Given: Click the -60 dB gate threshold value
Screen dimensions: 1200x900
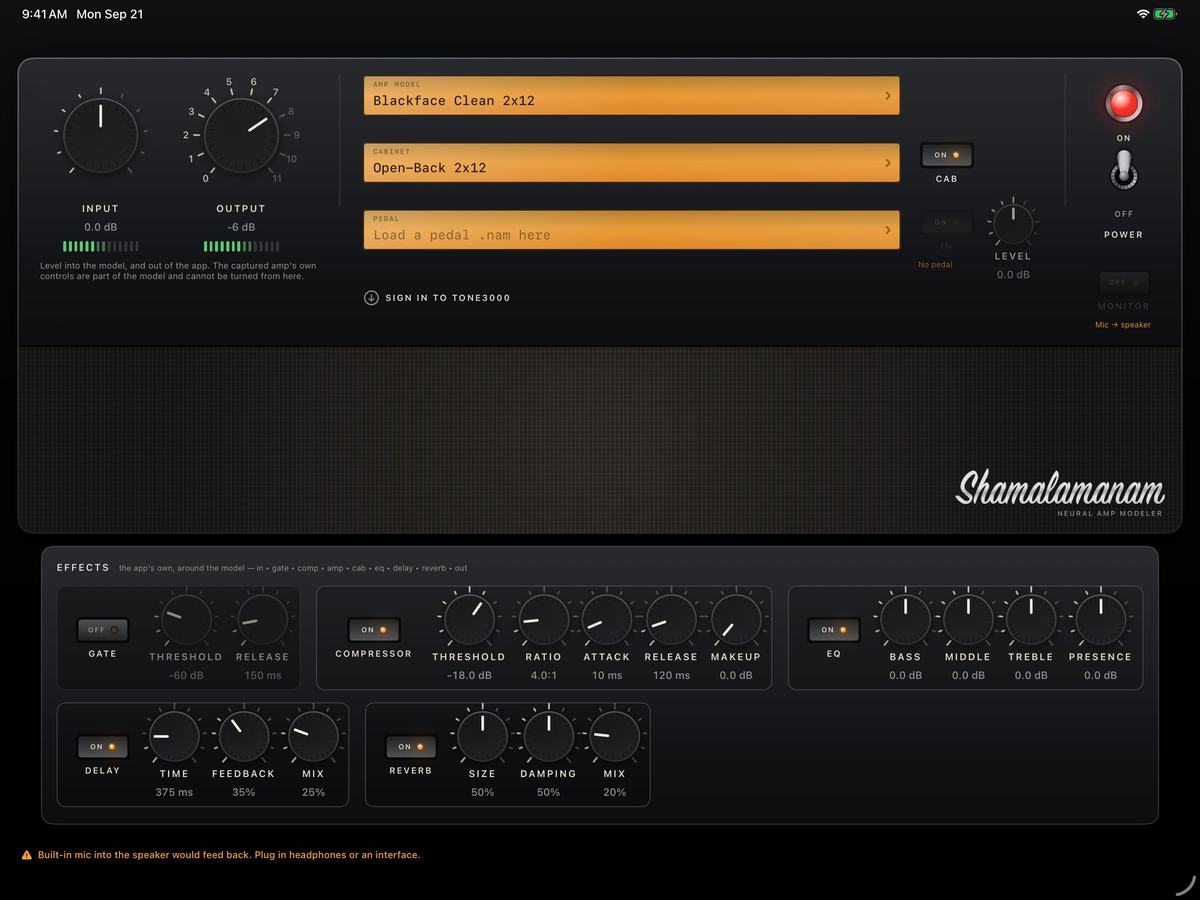Looking at the screenshot, I should coord(186,675).
